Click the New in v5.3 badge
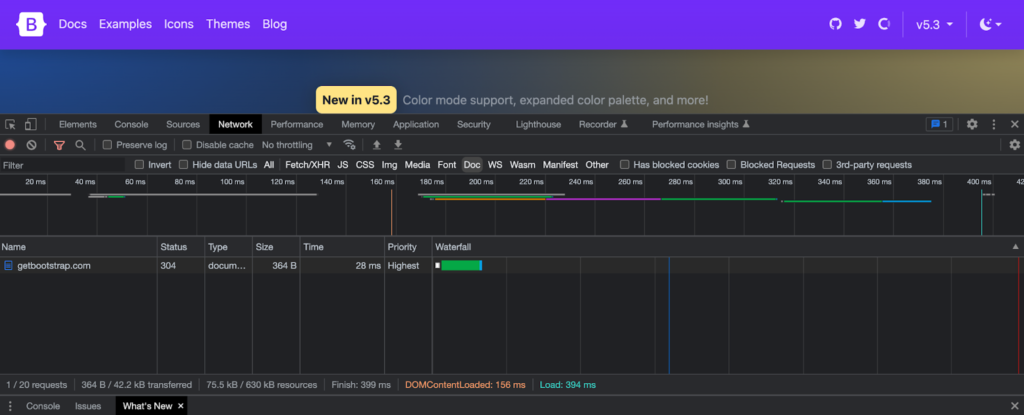The height and width of the screenshot is (415, 1024). pos(356,100)
